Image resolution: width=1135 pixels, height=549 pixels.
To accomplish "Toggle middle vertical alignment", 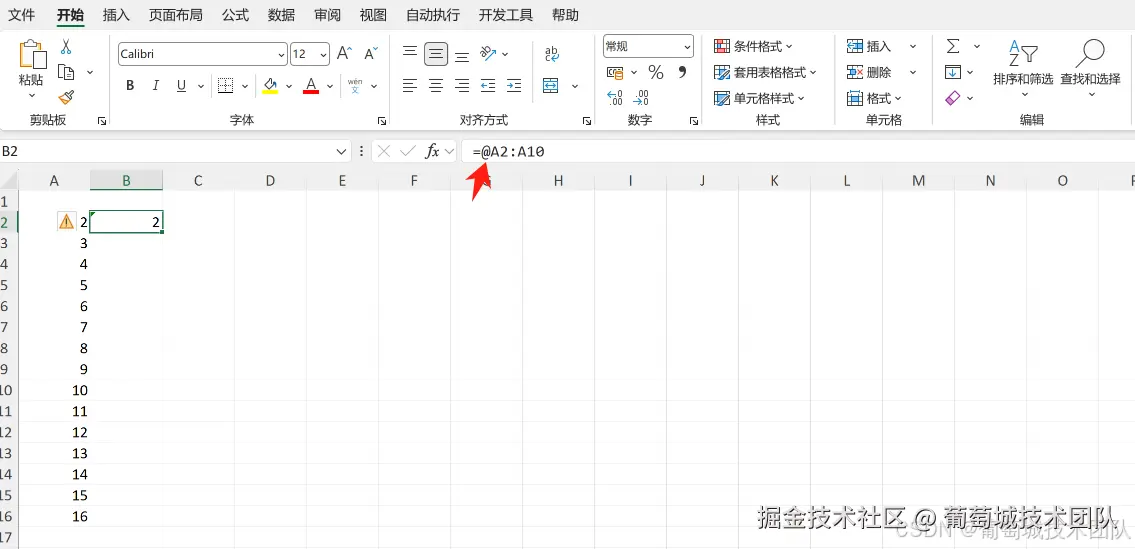I will (436, 54).
